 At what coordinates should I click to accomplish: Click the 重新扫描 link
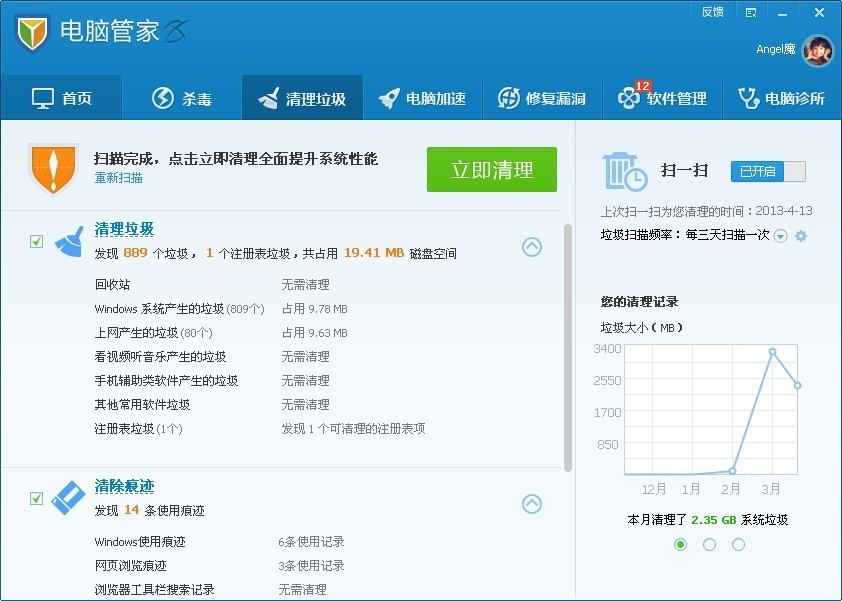pos(118,177)
